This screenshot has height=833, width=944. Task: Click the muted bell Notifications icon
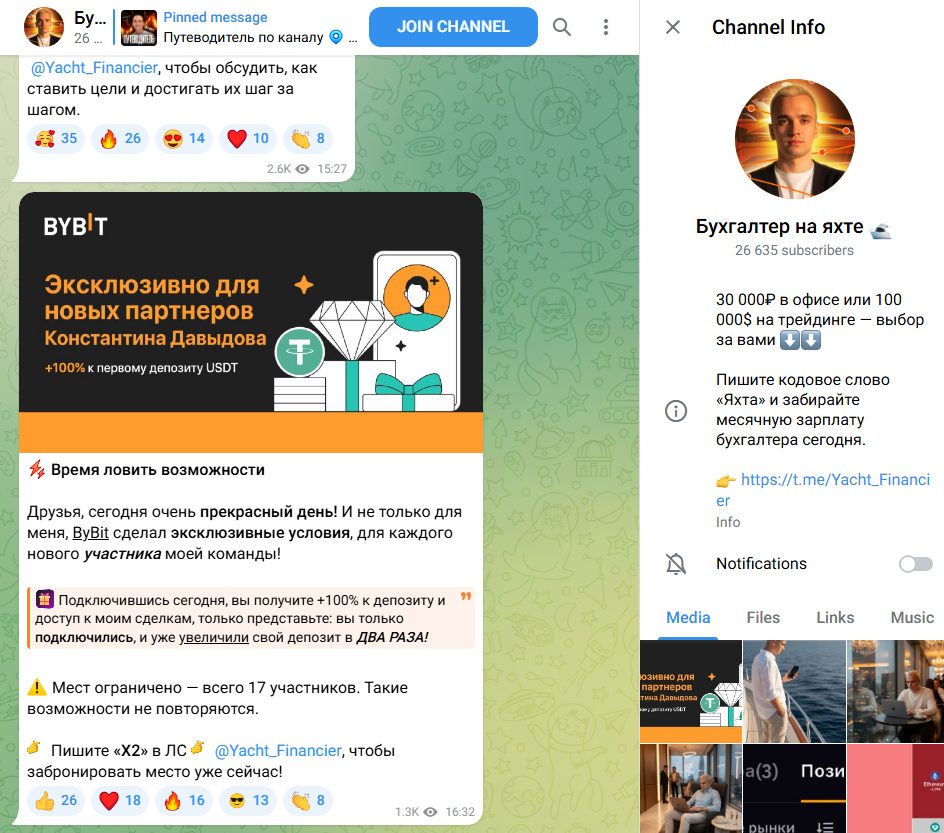pos(675,564)
